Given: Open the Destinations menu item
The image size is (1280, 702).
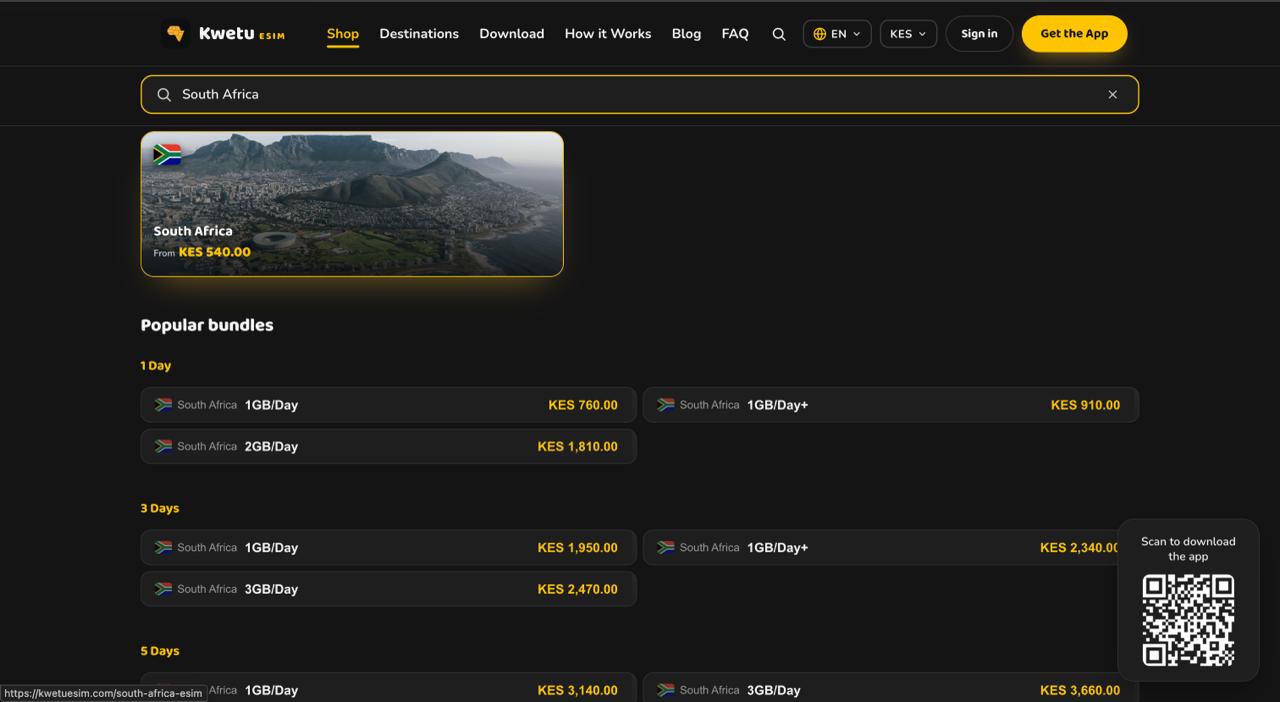Looking at the screenshot, I should point(419,34).
